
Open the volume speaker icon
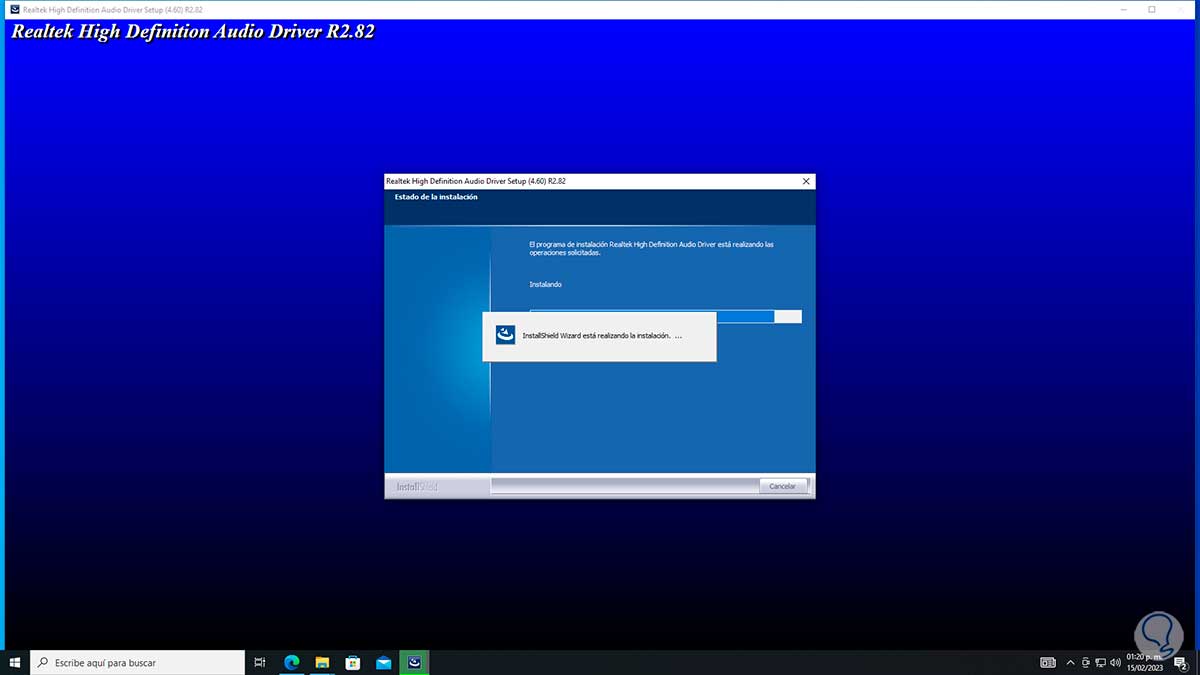pos(1116,662)
